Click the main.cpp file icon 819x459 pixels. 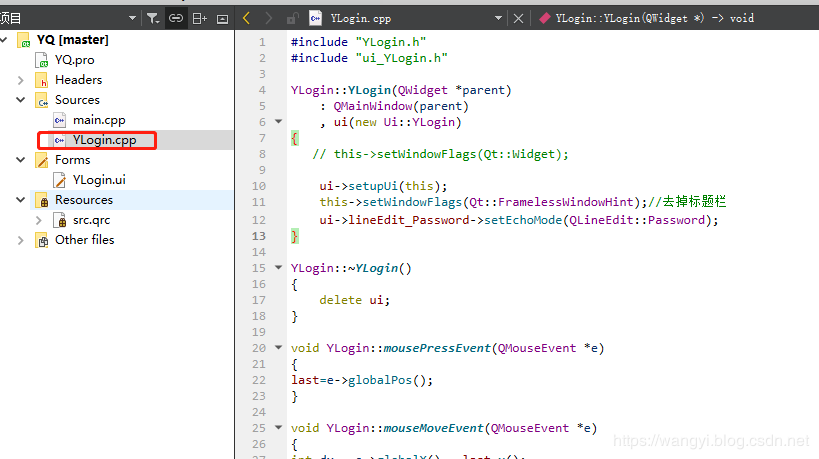coord(60,120)
